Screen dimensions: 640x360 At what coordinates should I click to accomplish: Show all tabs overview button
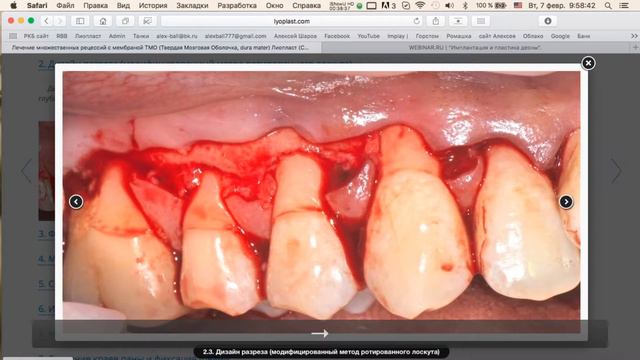[x=125, y=21]
